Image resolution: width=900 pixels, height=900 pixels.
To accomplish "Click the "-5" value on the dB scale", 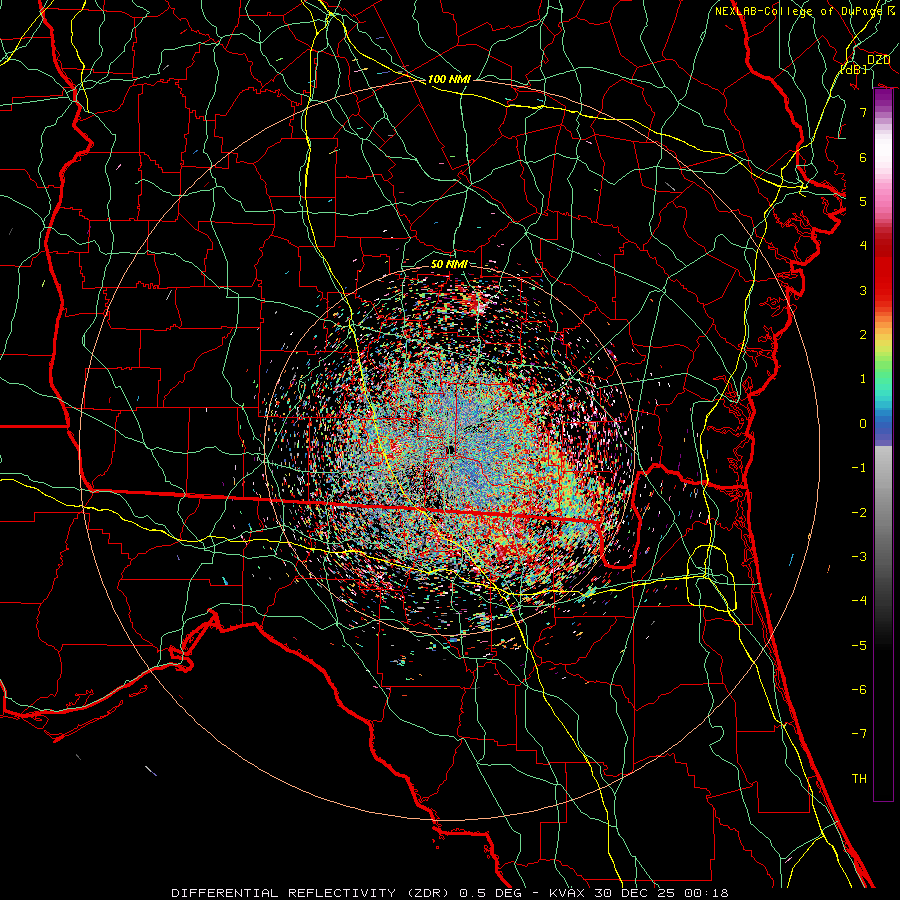I will coord(859,646).
